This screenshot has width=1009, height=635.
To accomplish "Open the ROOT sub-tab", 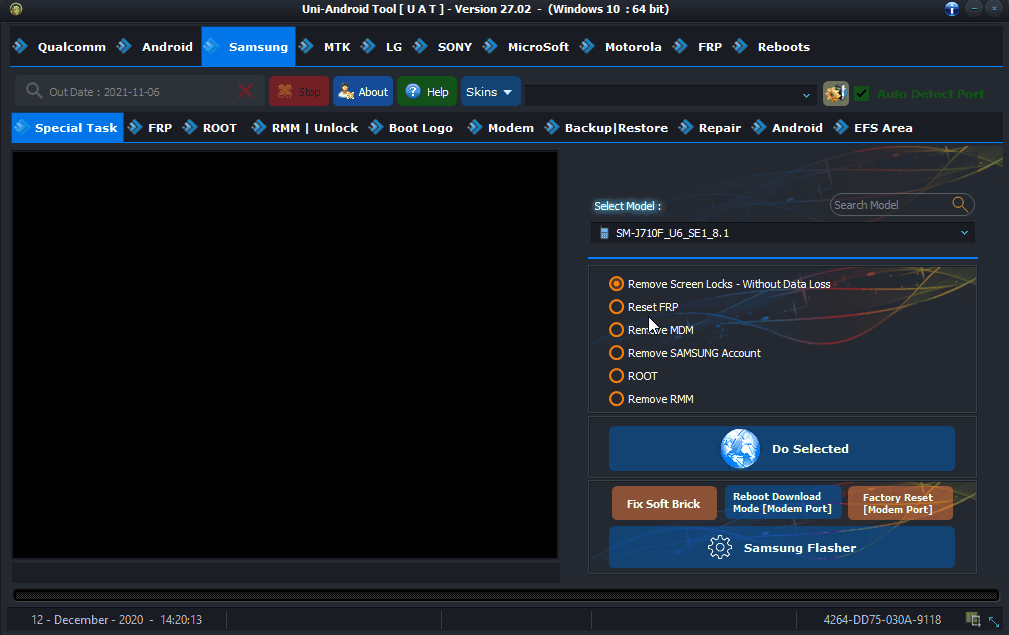I will [210, 127].
